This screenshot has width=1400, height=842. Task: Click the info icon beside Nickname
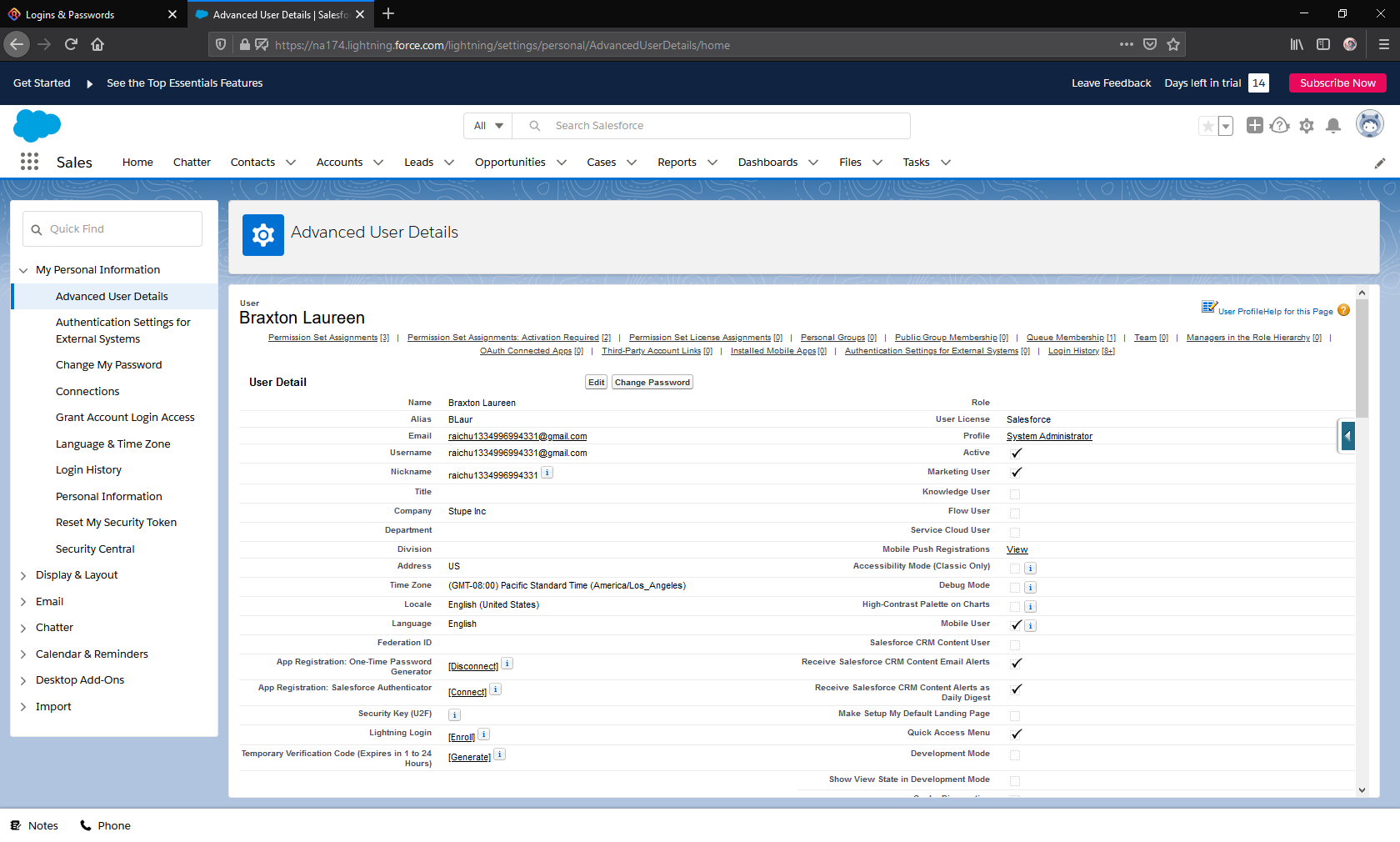pos(547,473)
